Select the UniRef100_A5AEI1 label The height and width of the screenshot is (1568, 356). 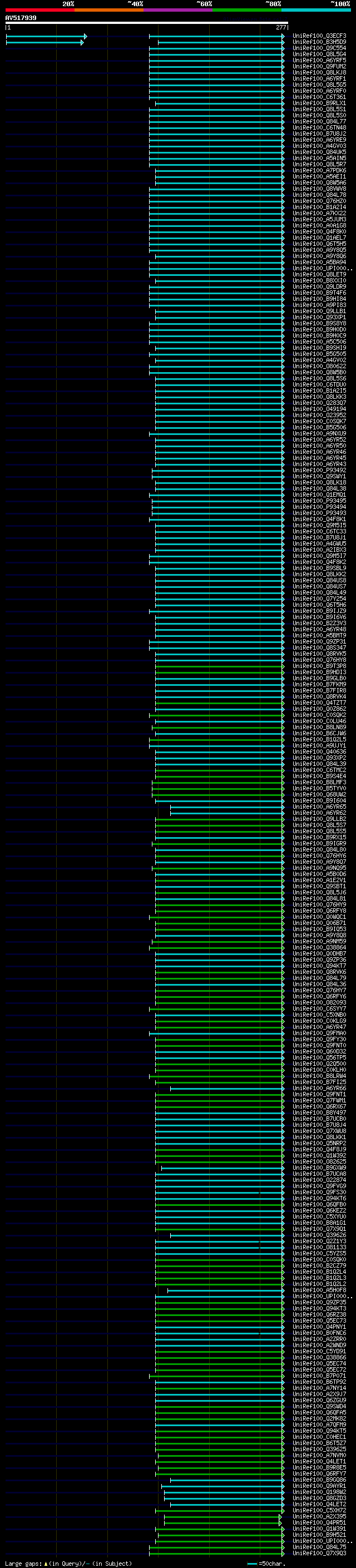pos(319,176)
